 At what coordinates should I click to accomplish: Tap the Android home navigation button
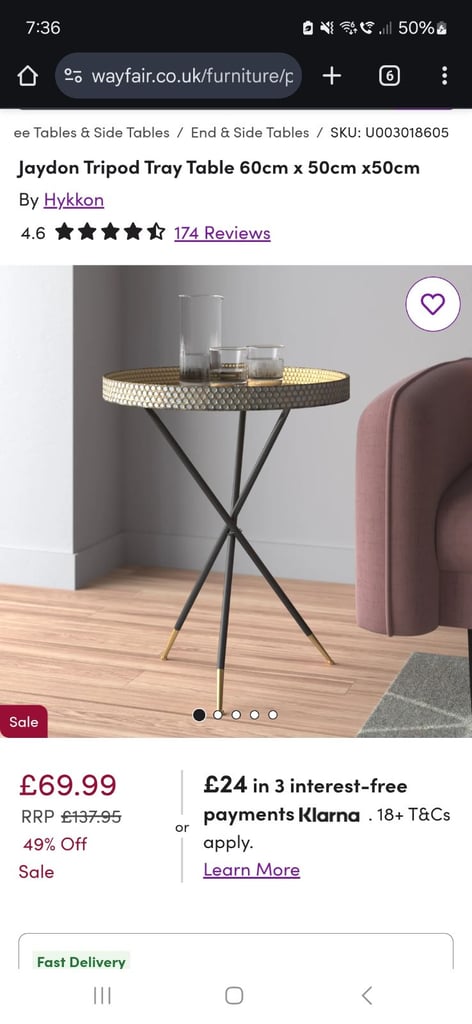[x=234, y=995]
